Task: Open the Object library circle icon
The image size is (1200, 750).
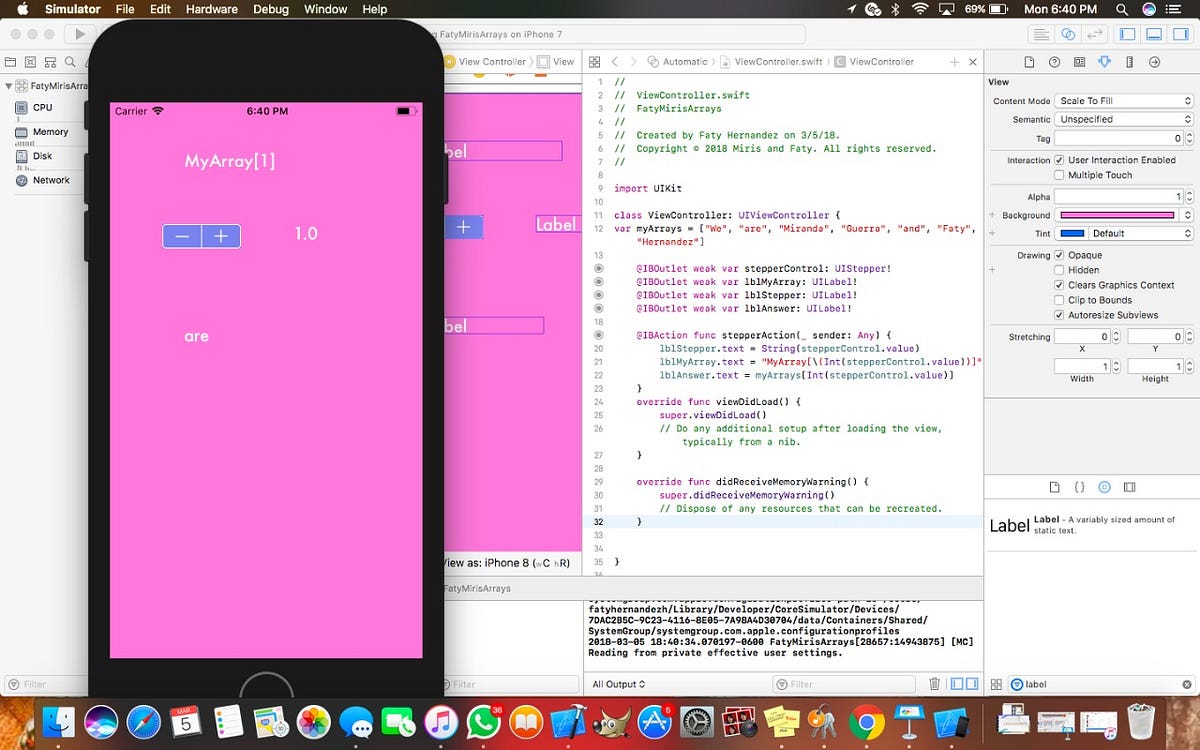Action: 1104,487
